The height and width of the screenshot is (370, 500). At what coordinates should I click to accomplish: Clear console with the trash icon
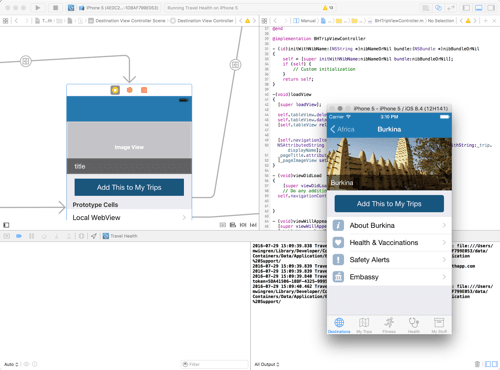pos(477,364)
